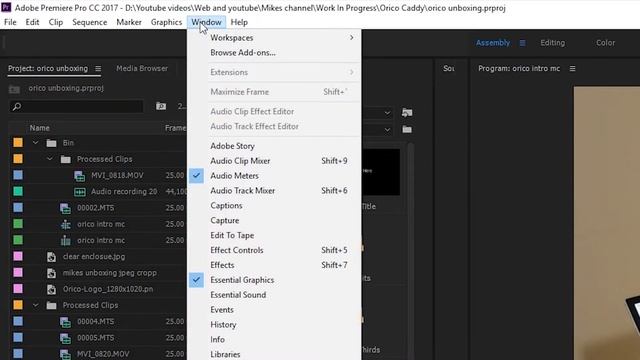Collapse the Bin folder
The height and width of the screenshot is (360, 640).
pyautogui.click(x=36, y=142)
